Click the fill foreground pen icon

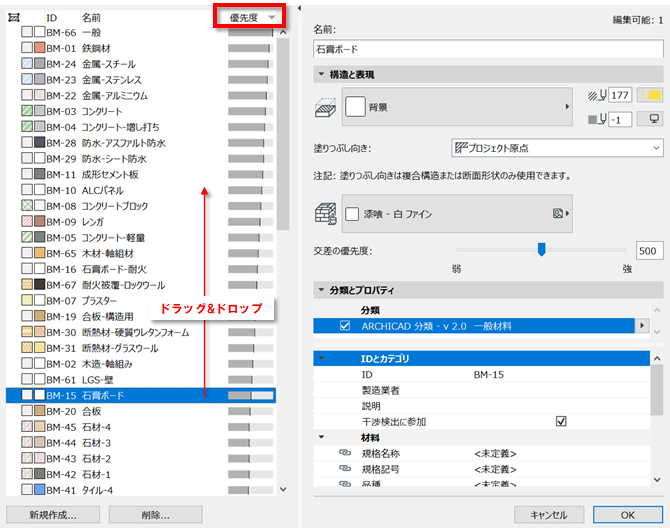[x=597, y=95]
